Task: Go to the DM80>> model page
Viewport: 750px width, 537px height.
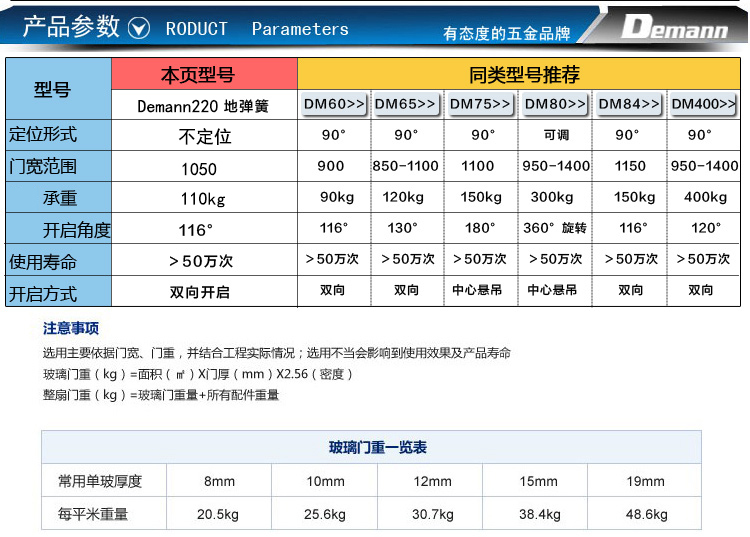Action: (x=556, y=104)
